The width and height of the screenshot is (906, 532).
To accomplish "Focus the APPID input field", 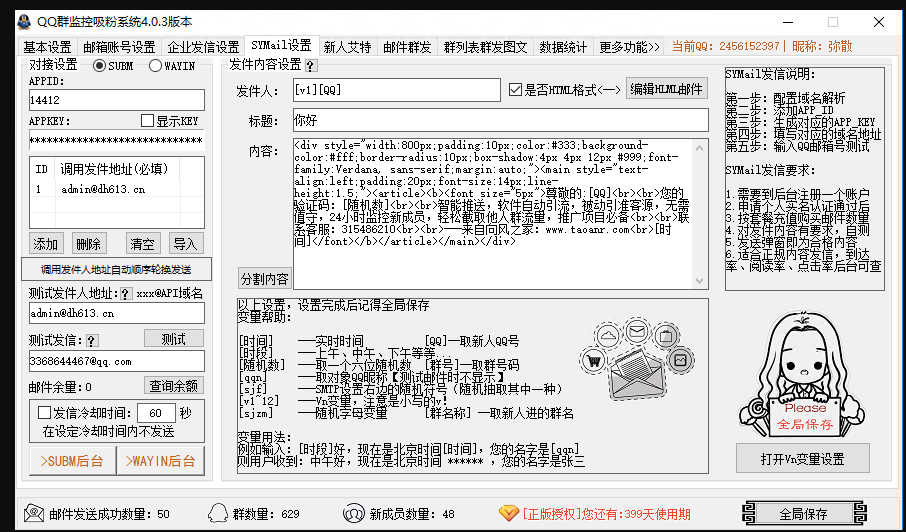I will (x=117, y=100).
